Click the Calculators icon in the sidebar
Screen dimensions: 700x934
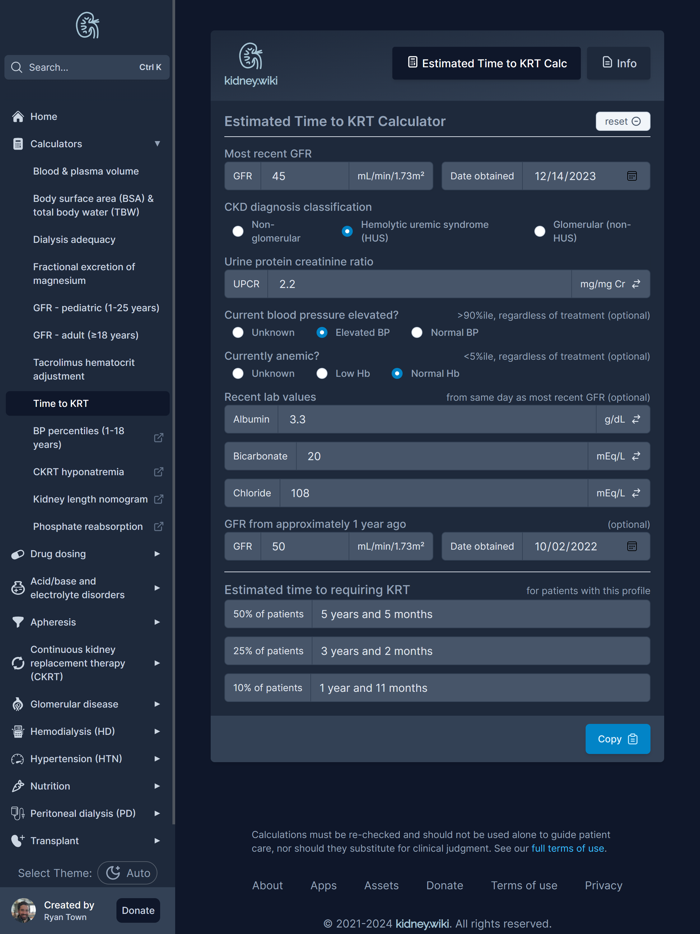tap(18, 144)
